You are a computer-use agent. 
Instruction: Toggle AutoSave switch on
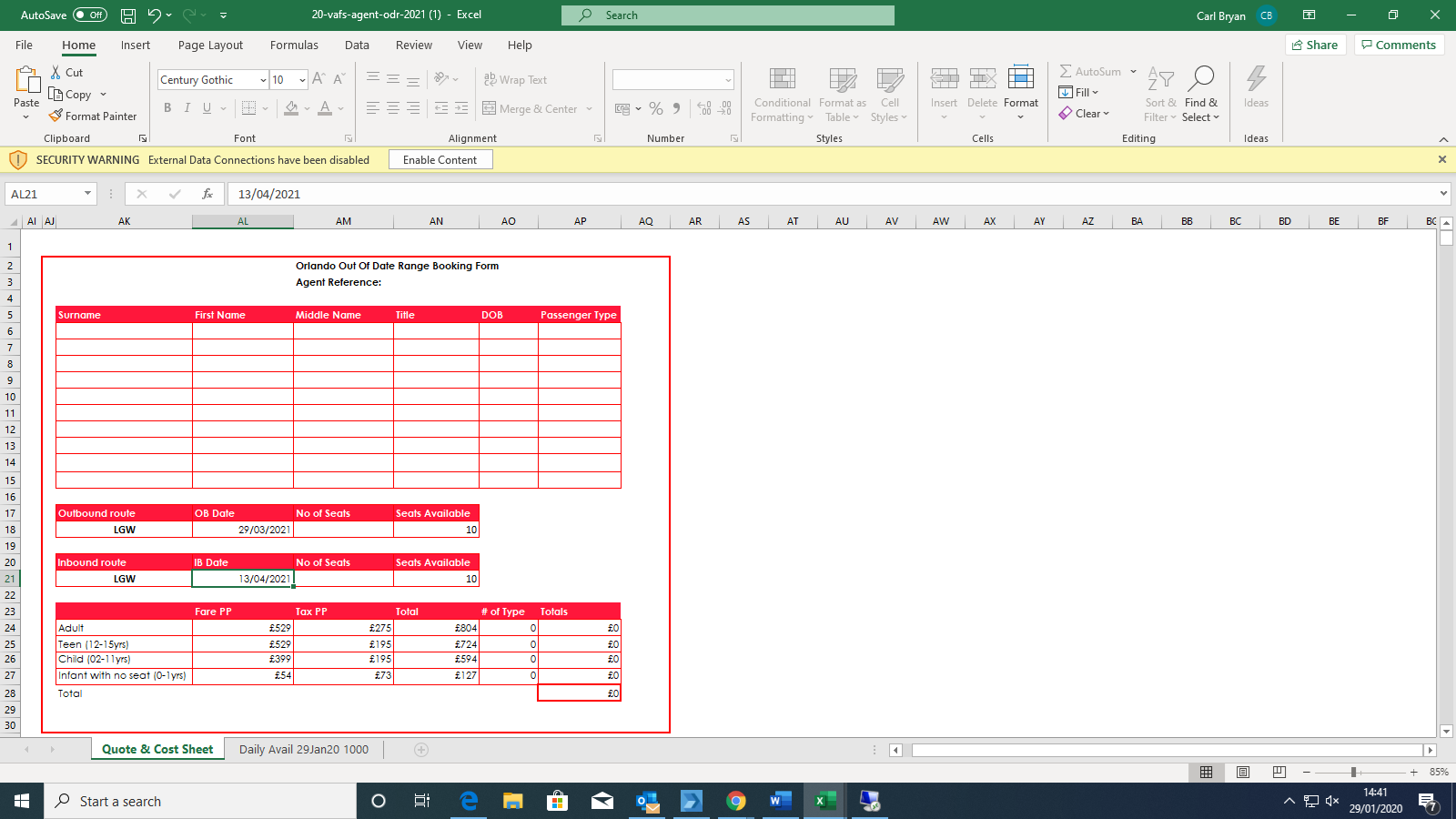pyautogui.click(x=89, y=15)
